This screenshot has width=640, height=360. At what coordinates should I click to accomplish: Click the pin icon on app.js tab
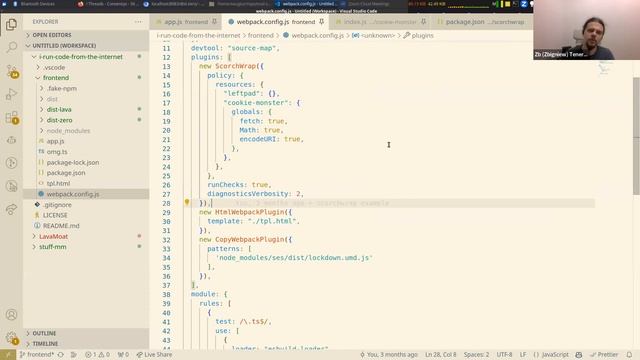pos(214,22)
